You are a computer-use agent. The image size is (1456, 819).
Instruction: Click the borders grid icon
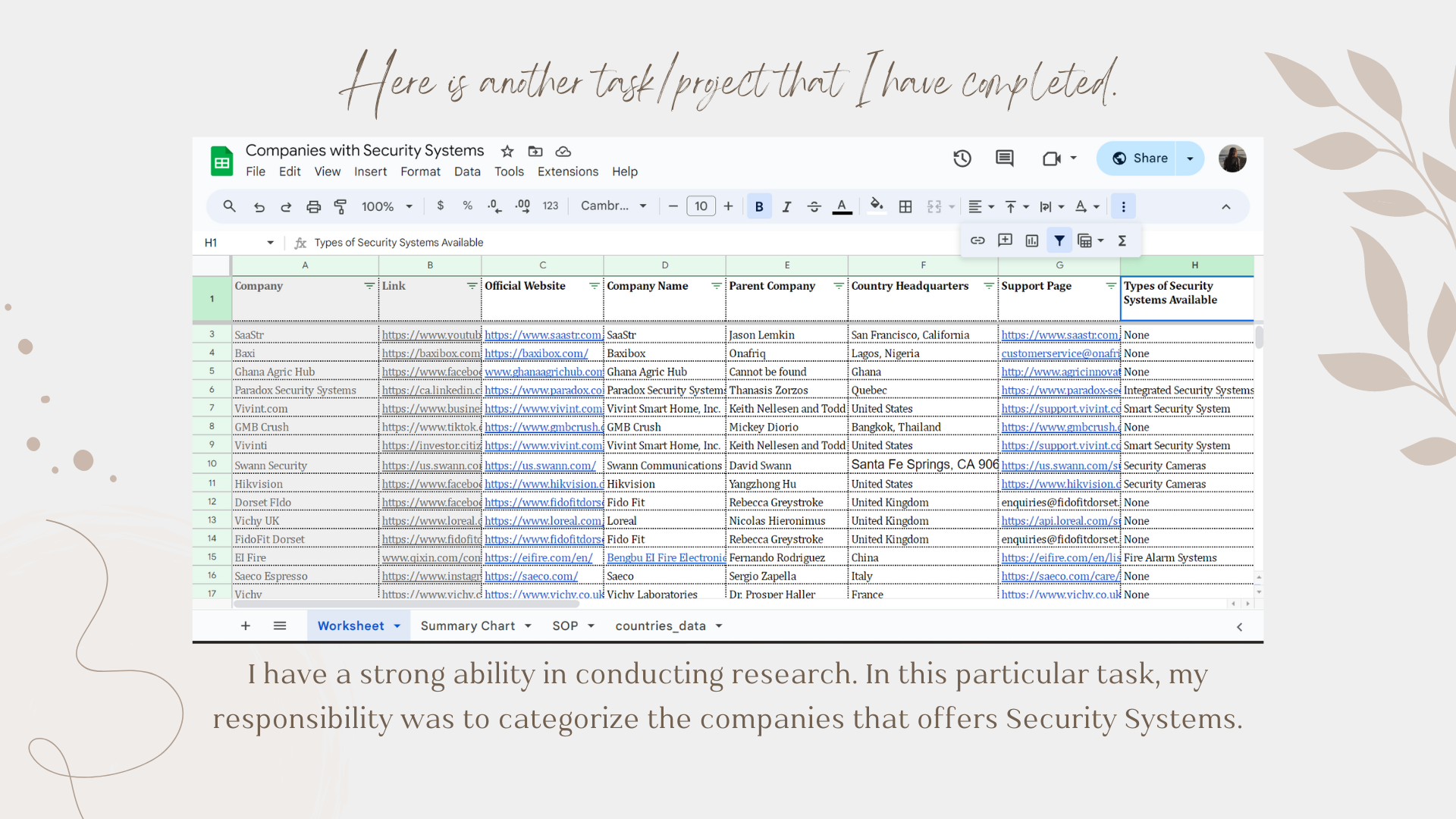[x=905, y=206]
